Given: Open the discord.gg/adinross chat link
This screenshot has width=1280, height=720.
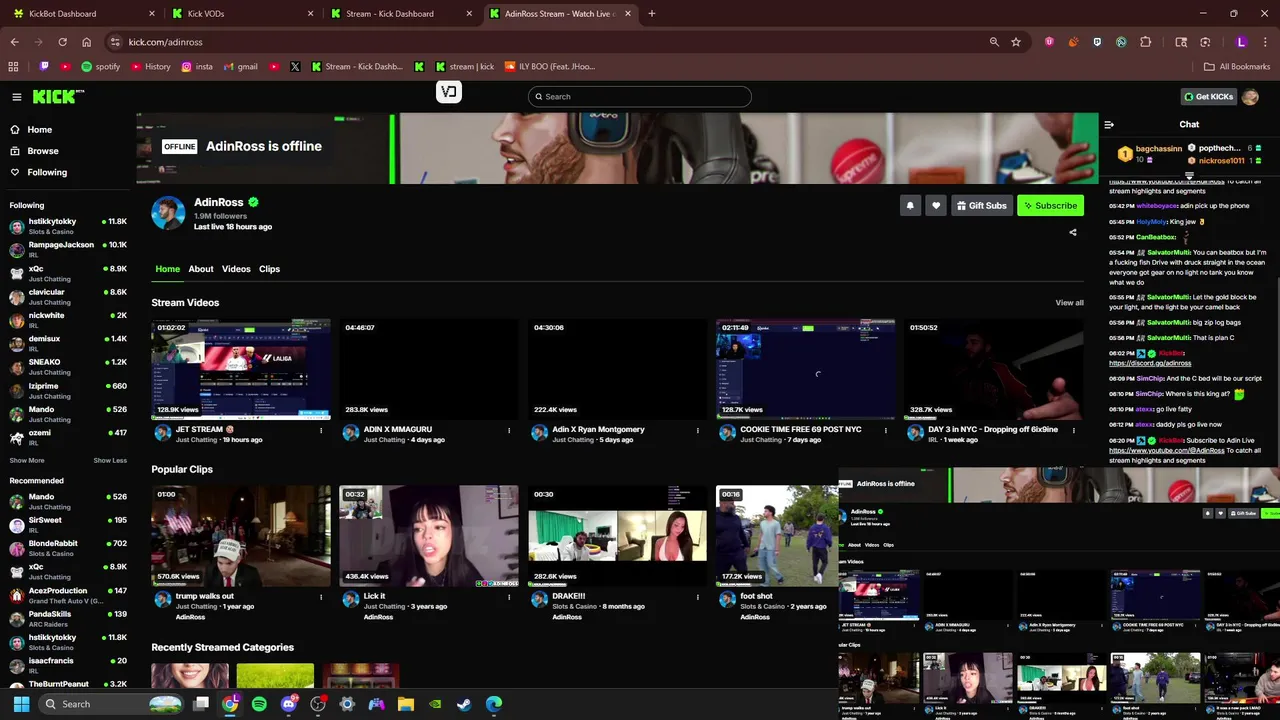Looking at the screenshot, I should click(1150, 363).
